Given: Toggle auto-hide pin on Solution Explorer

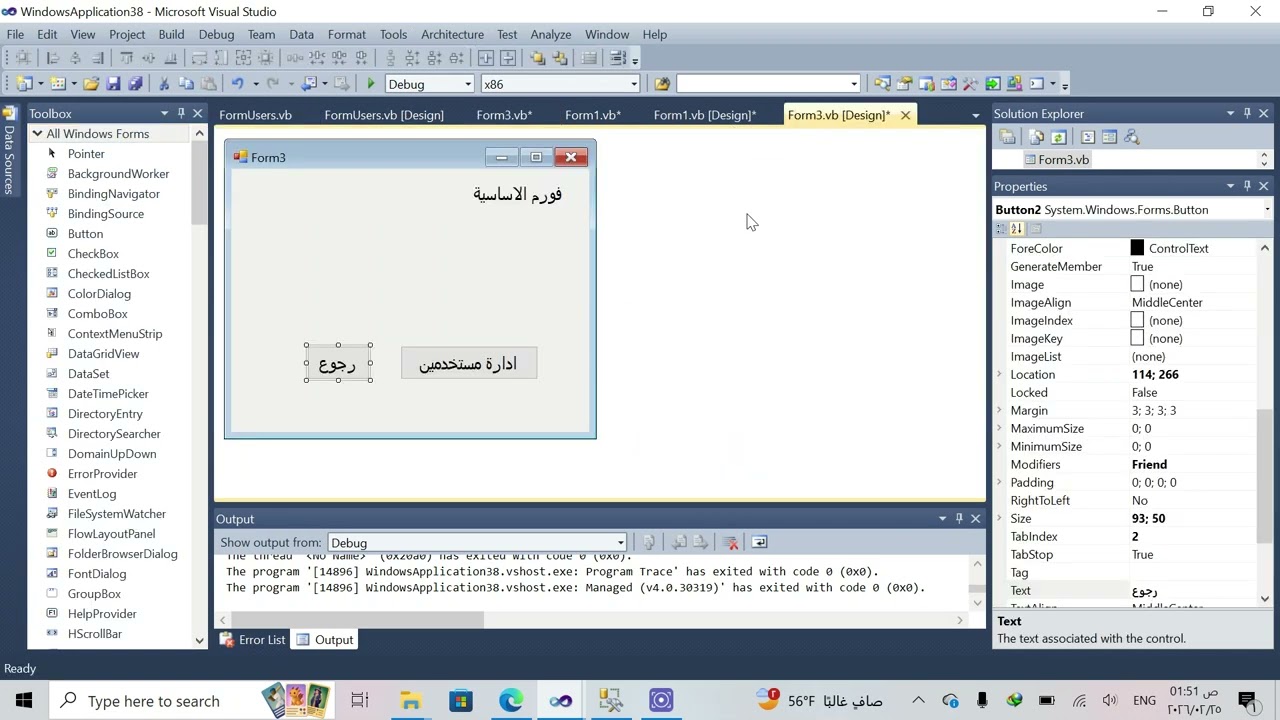Looking at the screenshot, I should 1247,113.
